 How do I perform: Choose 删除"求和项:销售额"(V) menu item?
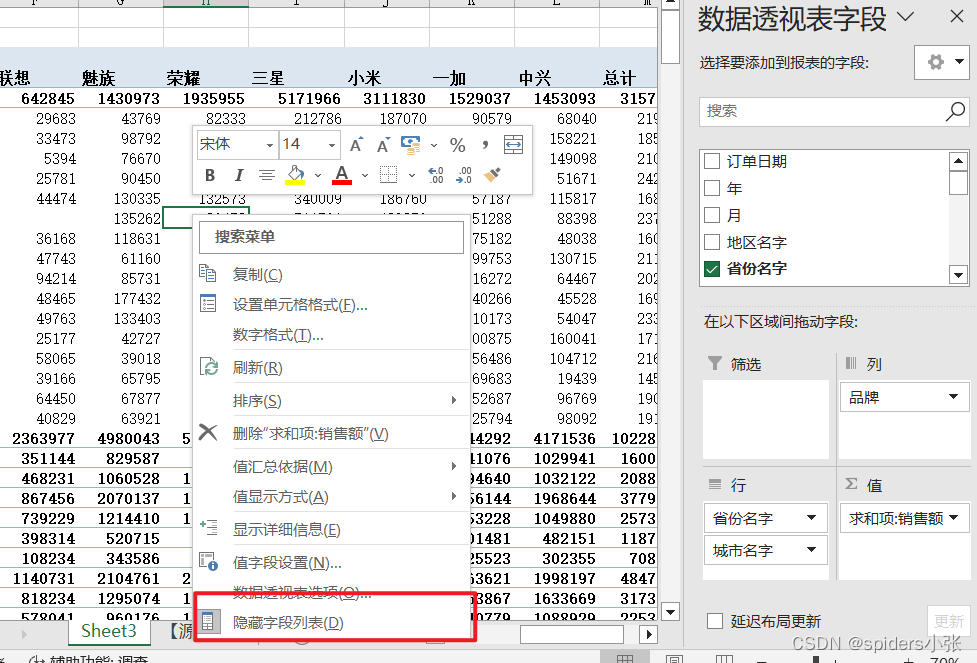pyautogui.click(x=331, y=434)
